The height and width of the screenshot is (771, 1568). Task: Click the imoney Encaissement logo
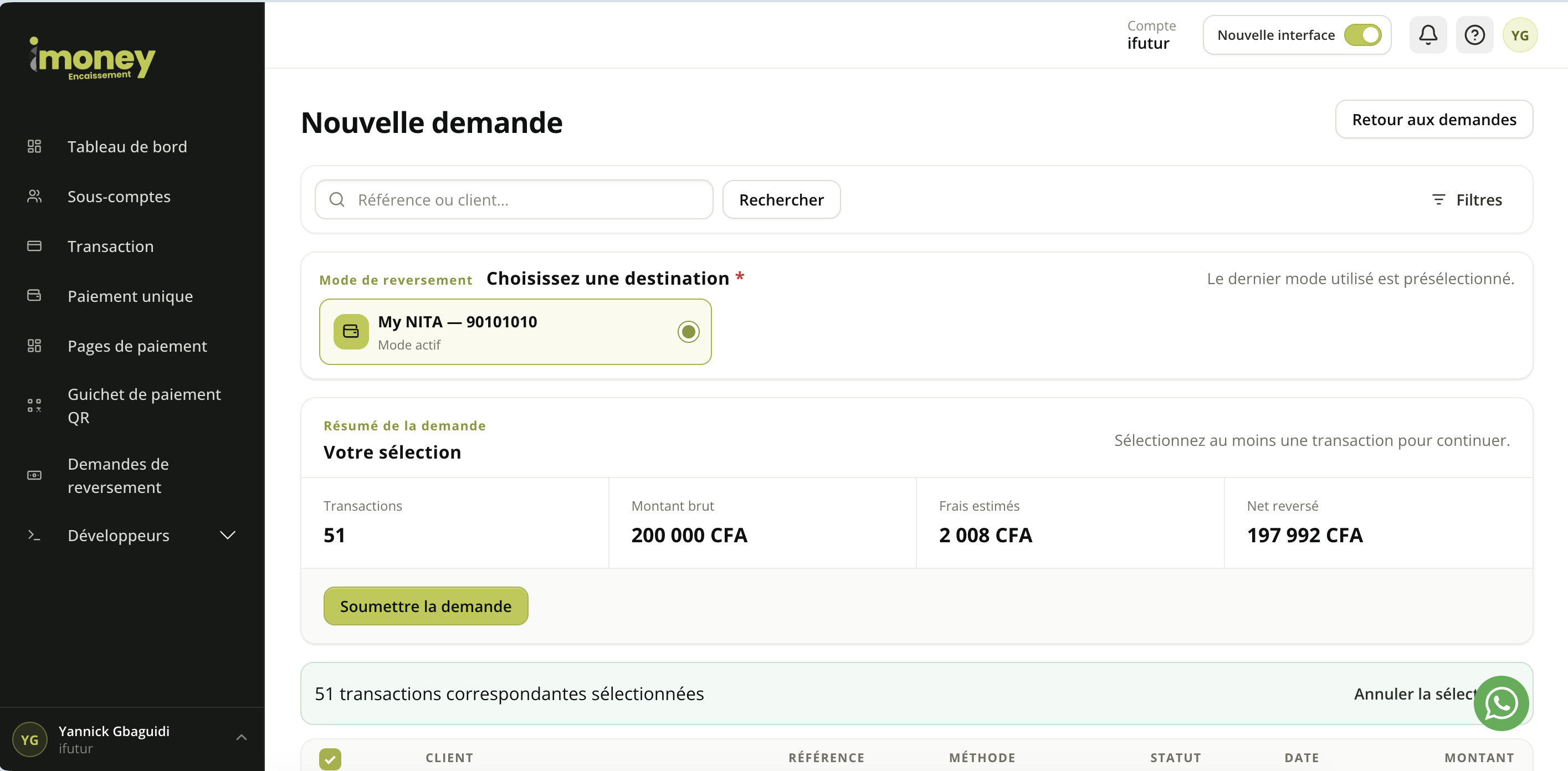tap(93, 58)
